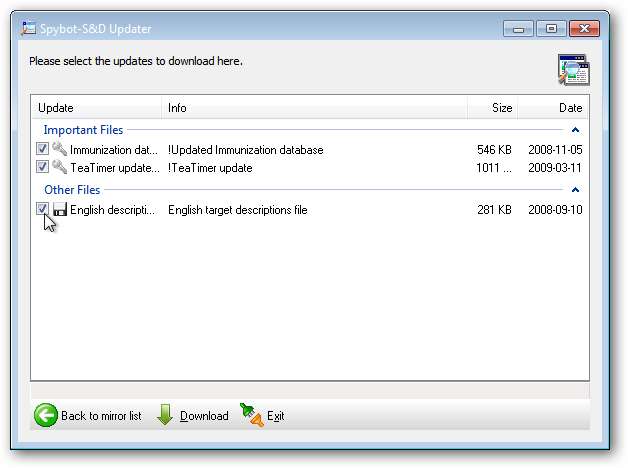Uncheck the TeaTimer update checkbox
Screen dimensions: 628x468
(42, 167)
